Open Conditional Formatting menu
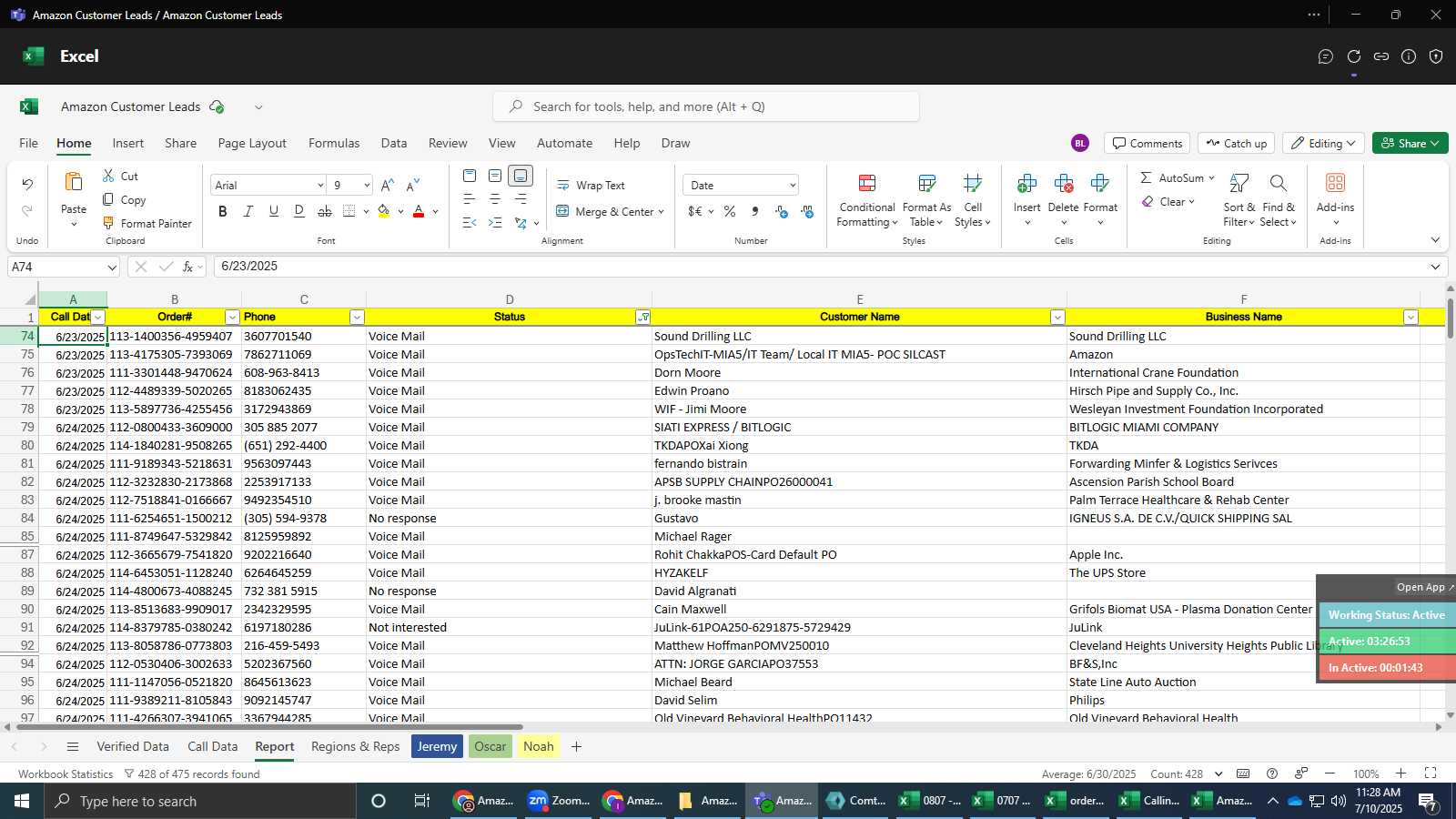Screen dimensions: 1456x819 867,200
